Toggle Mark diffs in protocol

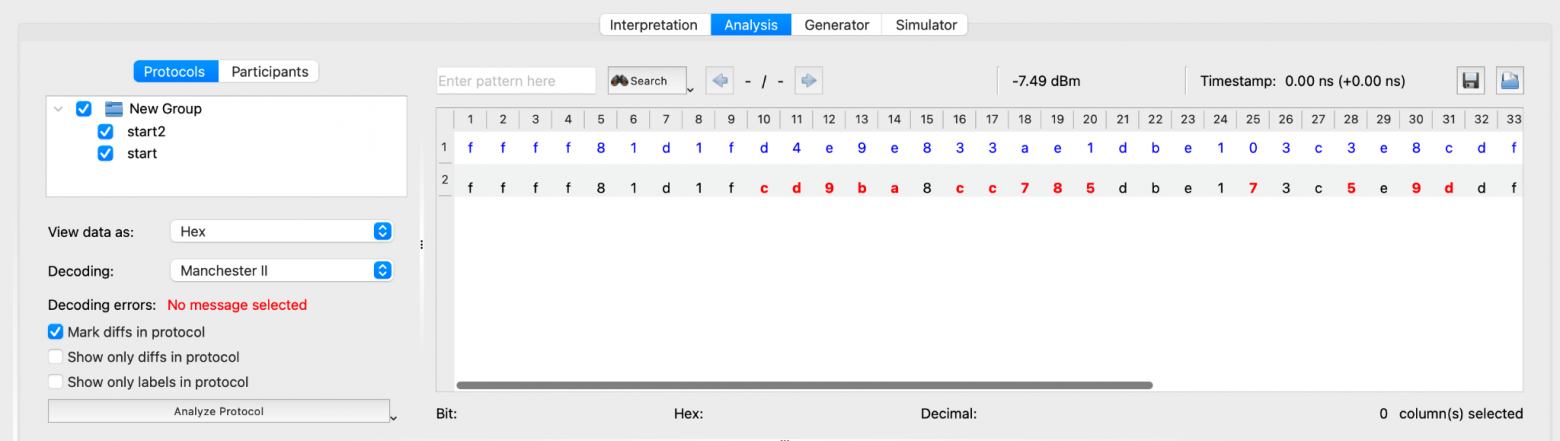(56, 332)
